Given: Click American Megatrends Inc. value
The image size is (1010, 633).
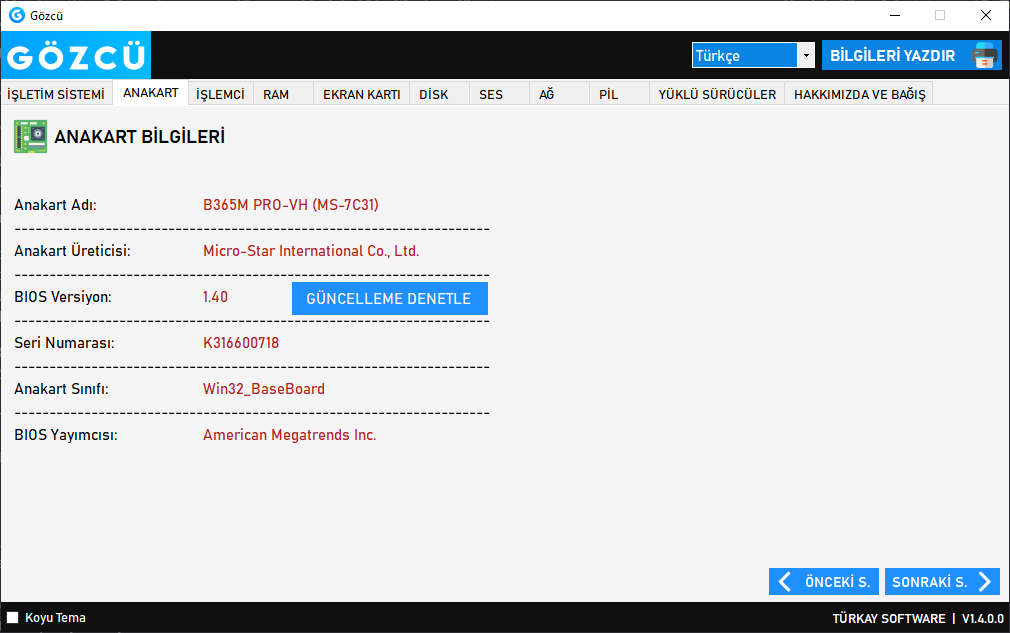Looking at the screenshot, I should (x=289, y=435).
